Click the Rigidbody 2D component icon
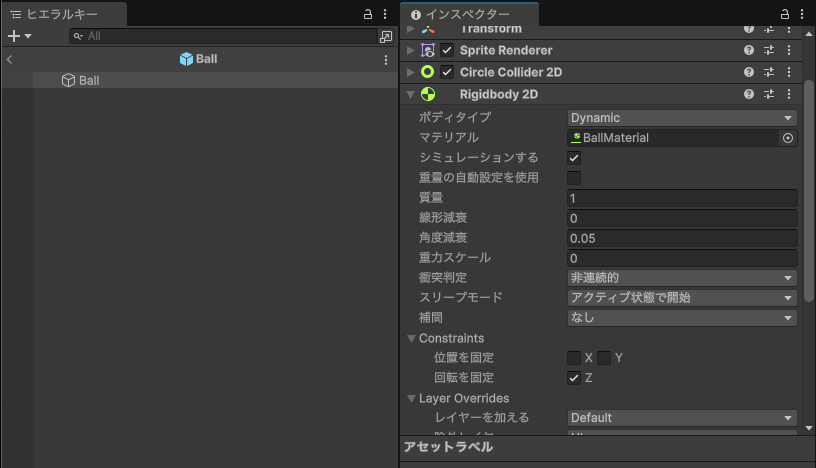This screenshot has height=468, width=816. [x=428, y=94]
